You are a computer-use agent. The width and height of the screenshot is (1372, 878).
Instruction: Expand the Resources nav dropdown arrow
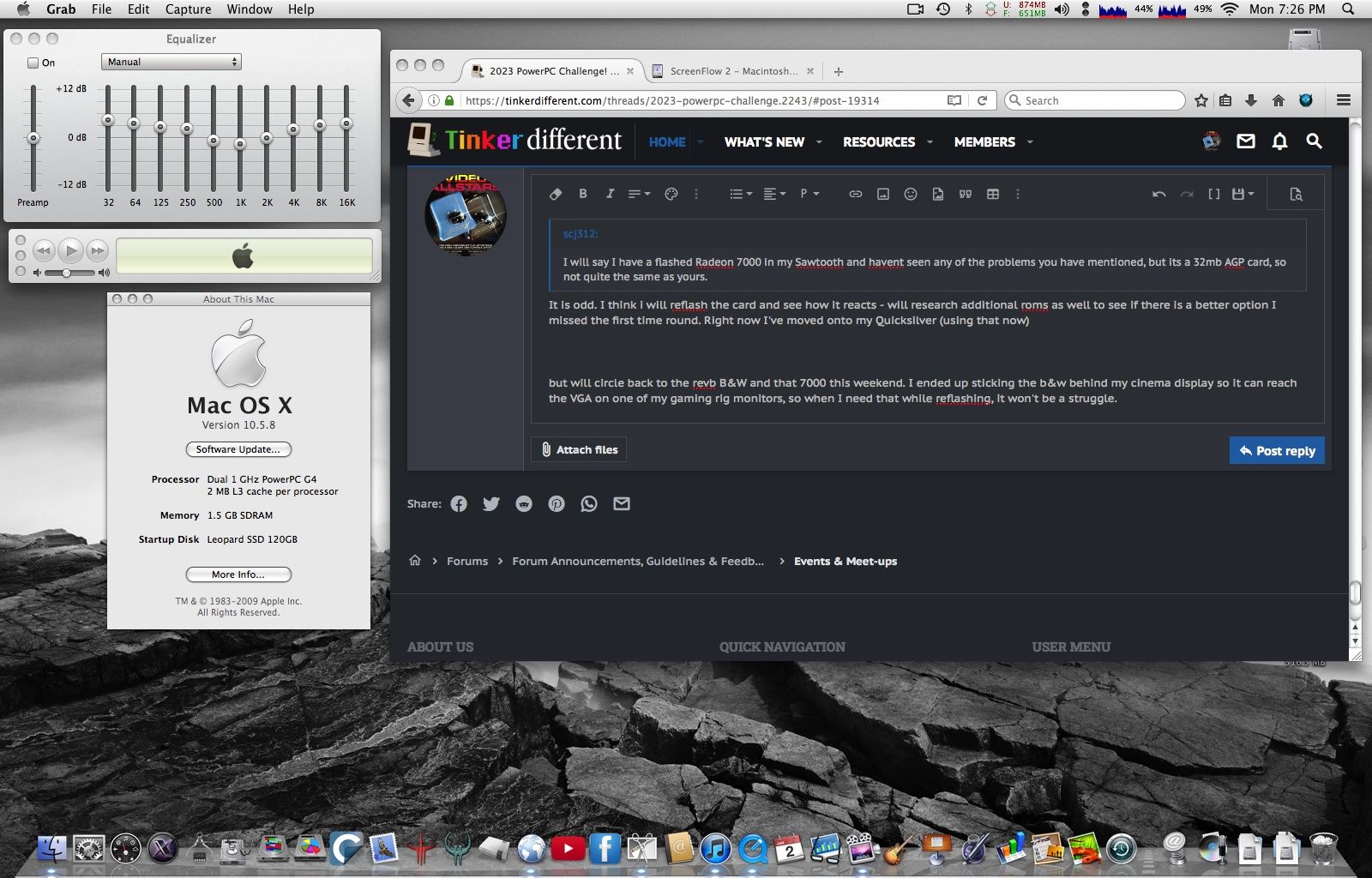click(x=930, y=141)
